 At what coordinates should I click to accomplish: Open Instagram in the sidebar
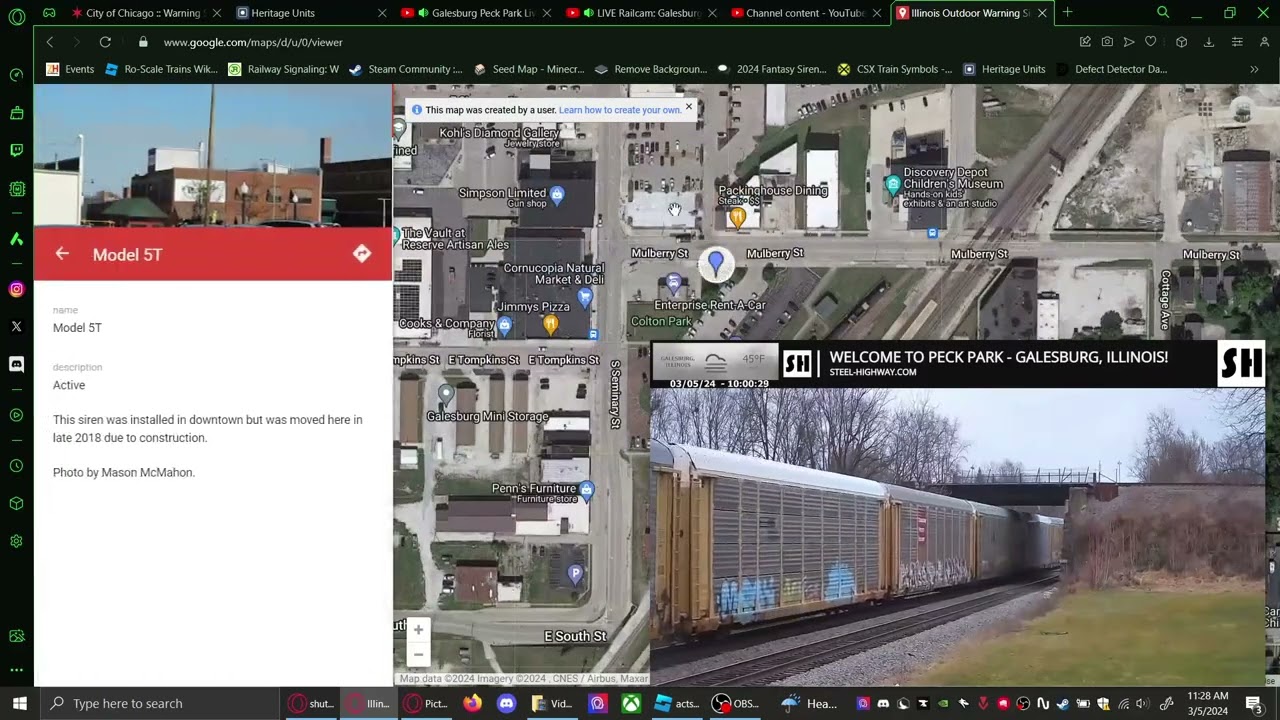tap(16, 289)
